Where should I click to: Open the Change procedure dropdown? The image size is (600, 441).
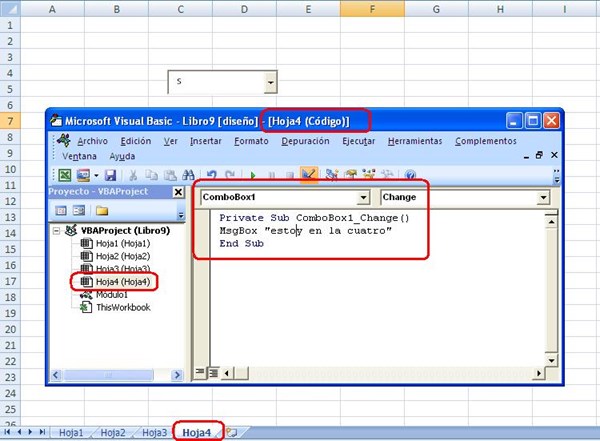click(543, 198)
